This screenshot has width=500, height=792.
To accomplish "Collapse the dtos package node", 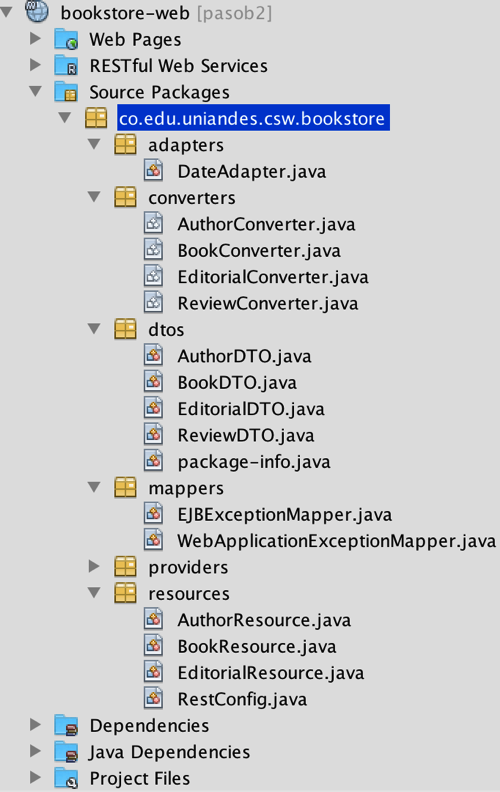I will (x=94, y=329).
